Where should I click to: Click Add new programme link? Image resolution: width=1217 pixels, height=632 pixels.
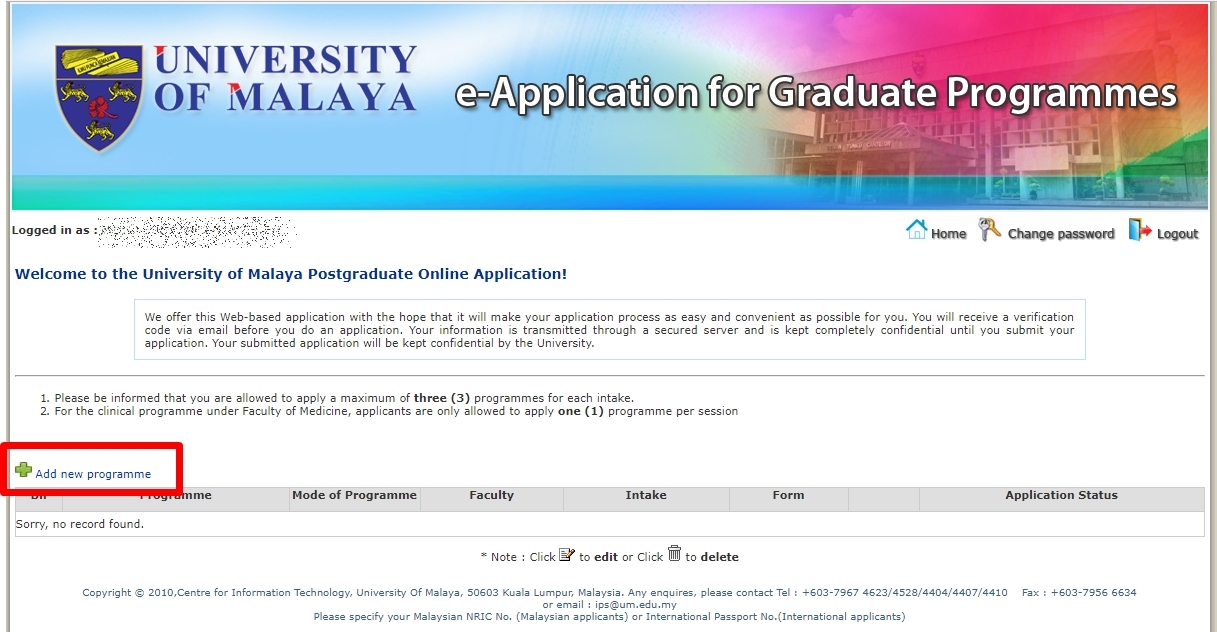[x=93, y=474]
